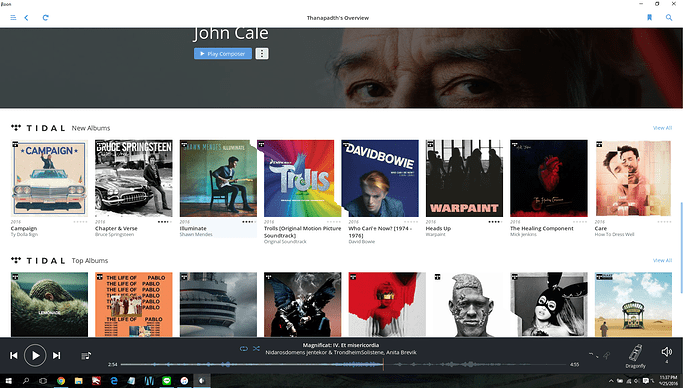The width and height of the screenshot is (690, 388).
Task: Go to the previous track
Action: (14, 355)
